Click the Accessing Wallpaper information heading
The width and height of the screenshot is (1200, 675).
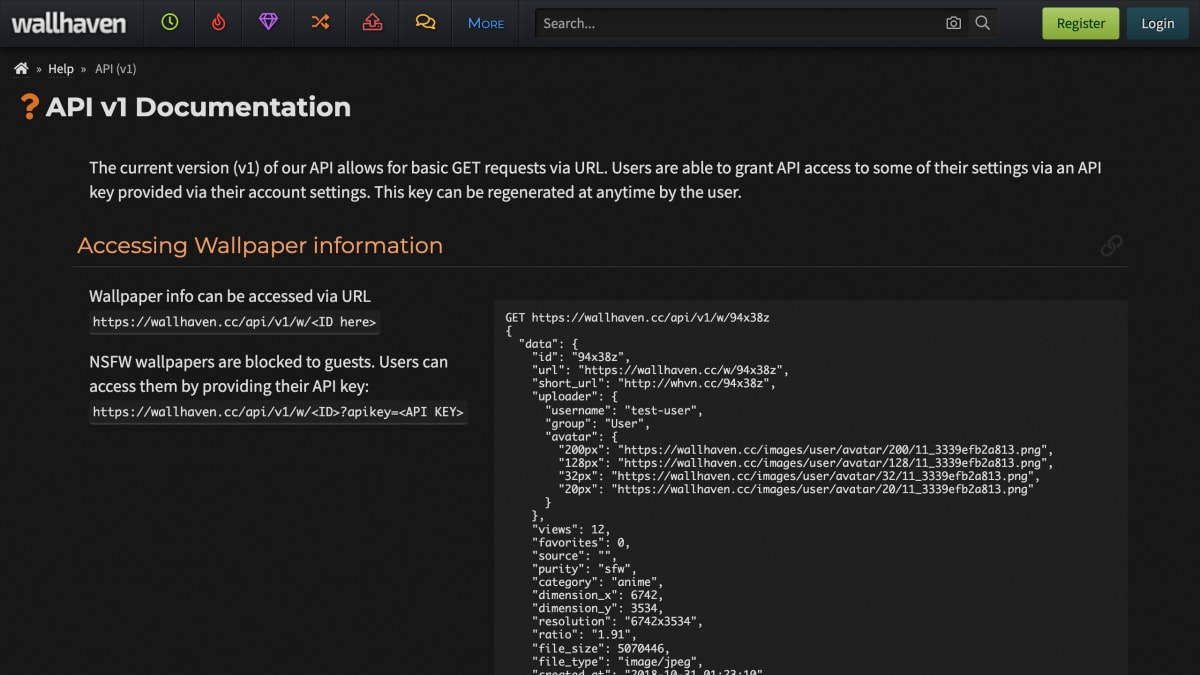260,246
